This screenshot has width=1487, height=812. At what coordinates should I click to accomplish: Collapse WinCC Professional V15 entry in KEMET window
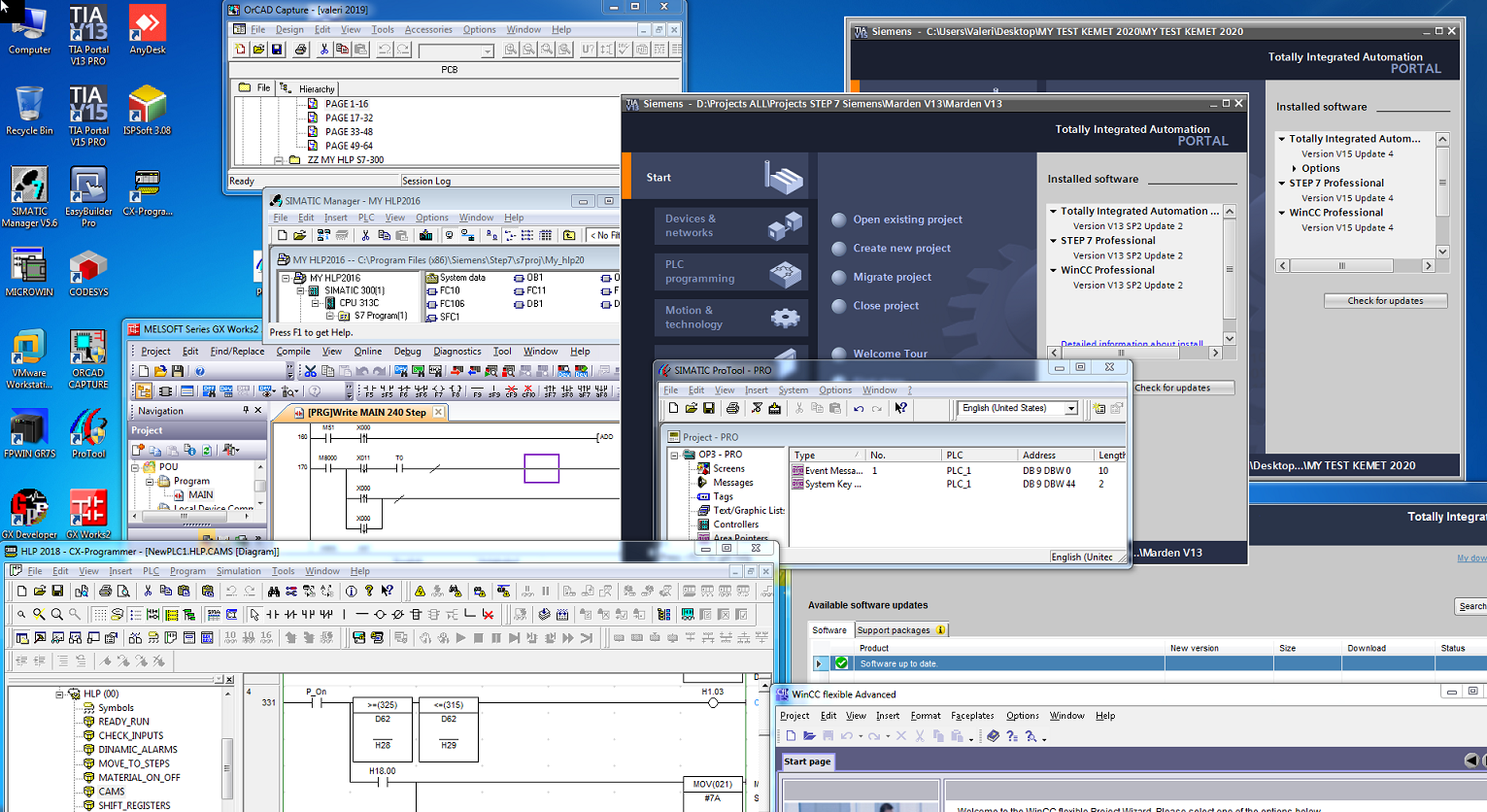click(1282, 213)
